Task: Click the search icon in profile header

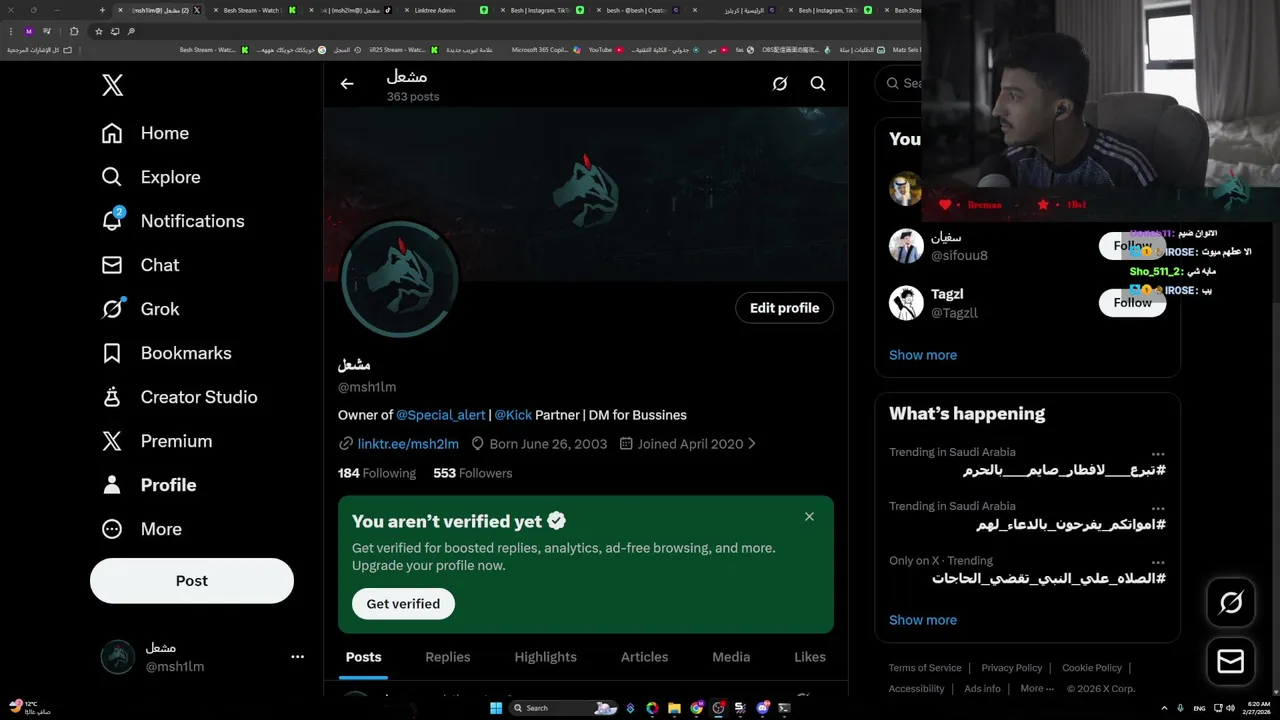Action: point(818,84)
